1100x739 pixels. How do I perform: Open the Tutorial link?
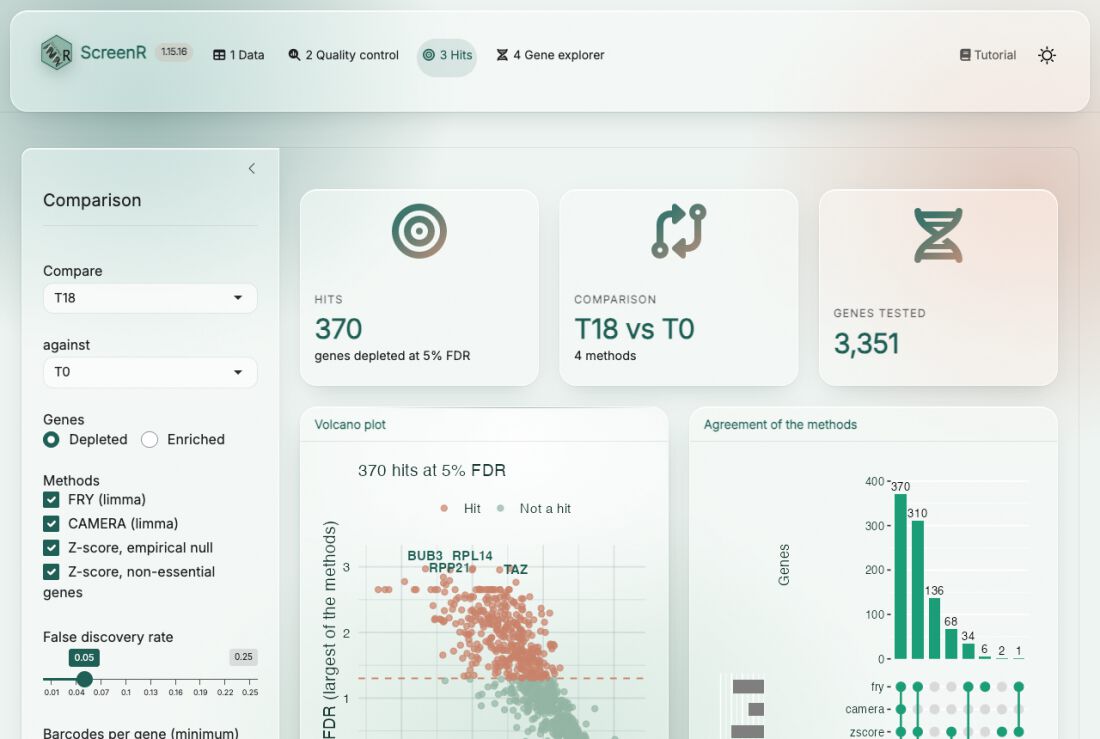pyautogui.click(x=988, y=55)
